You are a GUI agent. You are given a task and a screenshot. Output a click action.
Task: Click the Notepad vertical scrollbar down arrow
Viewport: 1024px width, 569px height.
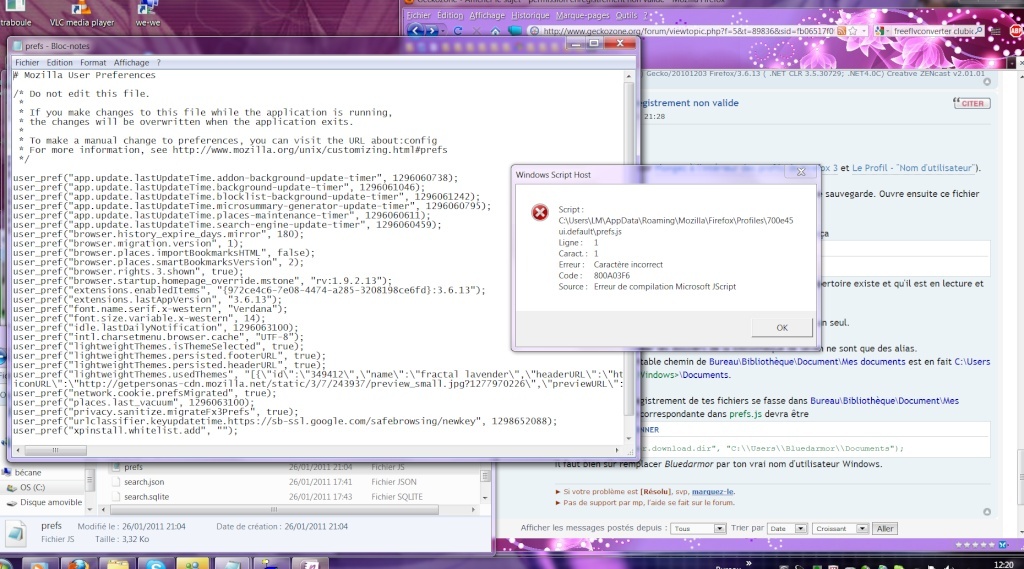coord(629,438)
